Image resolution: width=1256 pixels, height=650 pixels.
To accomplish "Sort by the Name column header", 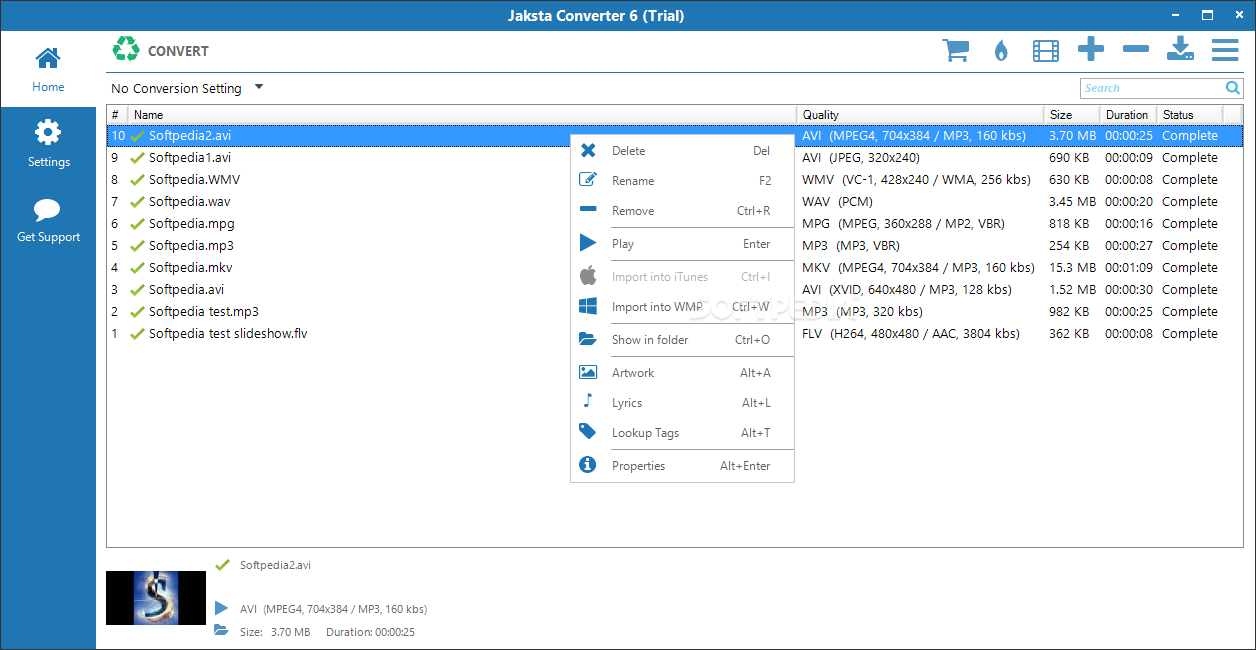I will click(462, 115).
